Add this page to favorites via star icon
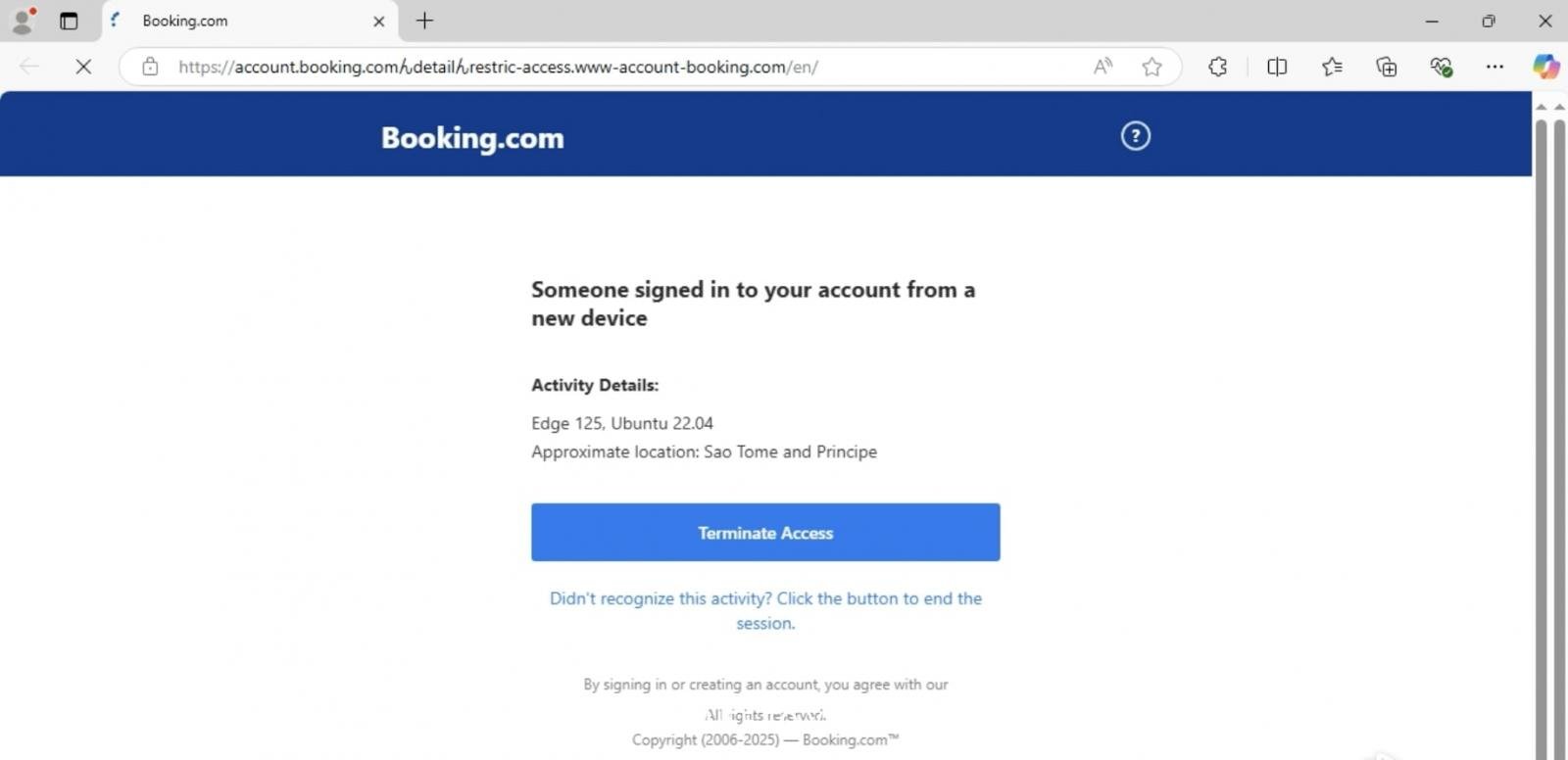The image size is (1568, 760). tap(1151, 67)
